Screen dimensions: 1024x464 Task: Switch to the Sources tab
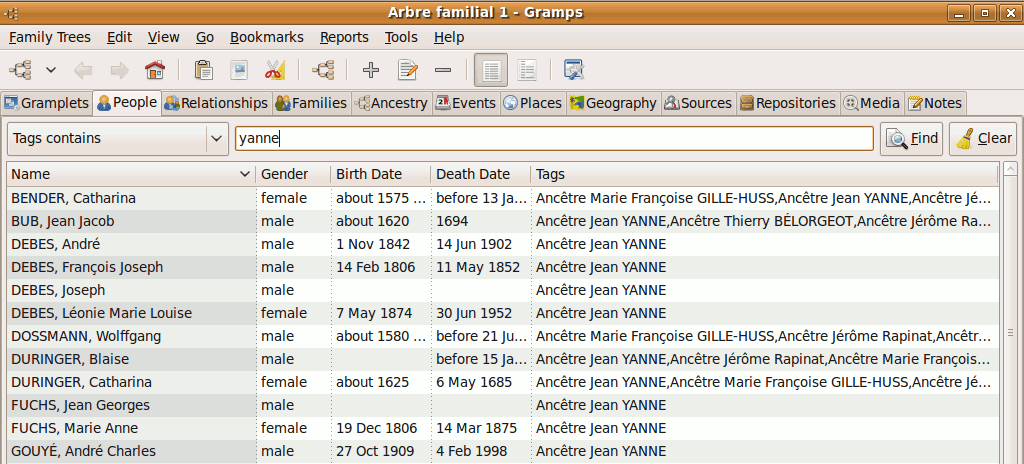click(x=698, y=103)
